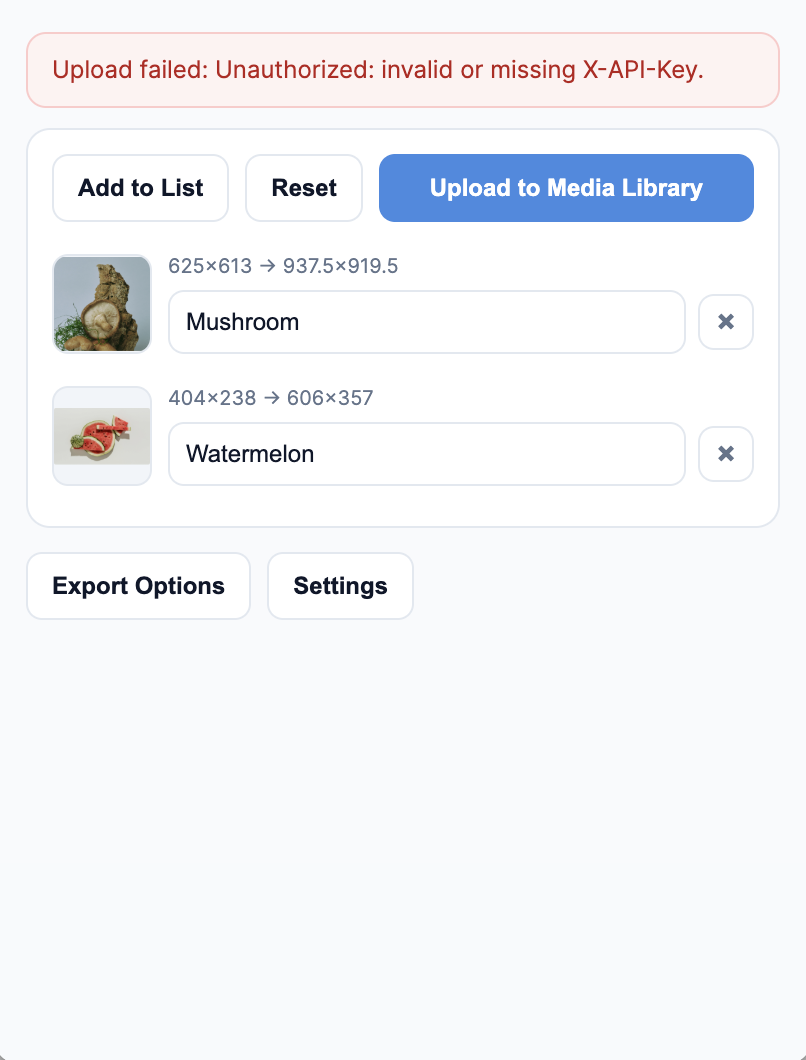This screenshot has height=1060, width=806.
Task: Click the 625×613 source dimensions text
Action: point(210,266)
